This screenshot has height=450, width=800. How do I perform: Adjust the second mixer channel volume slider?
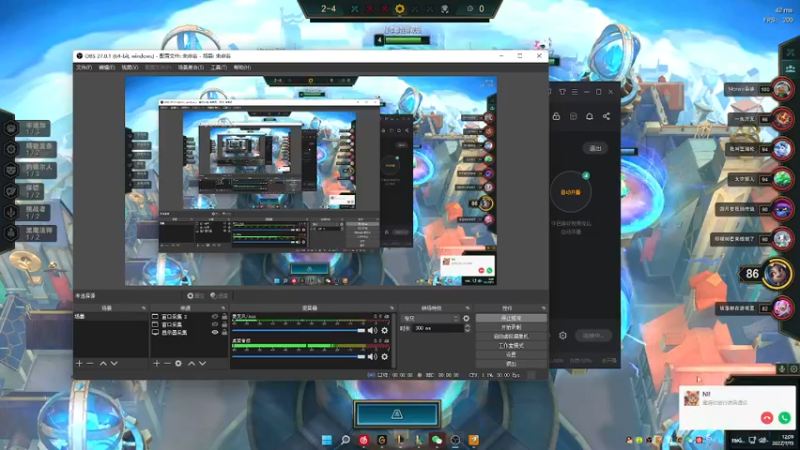299,357
